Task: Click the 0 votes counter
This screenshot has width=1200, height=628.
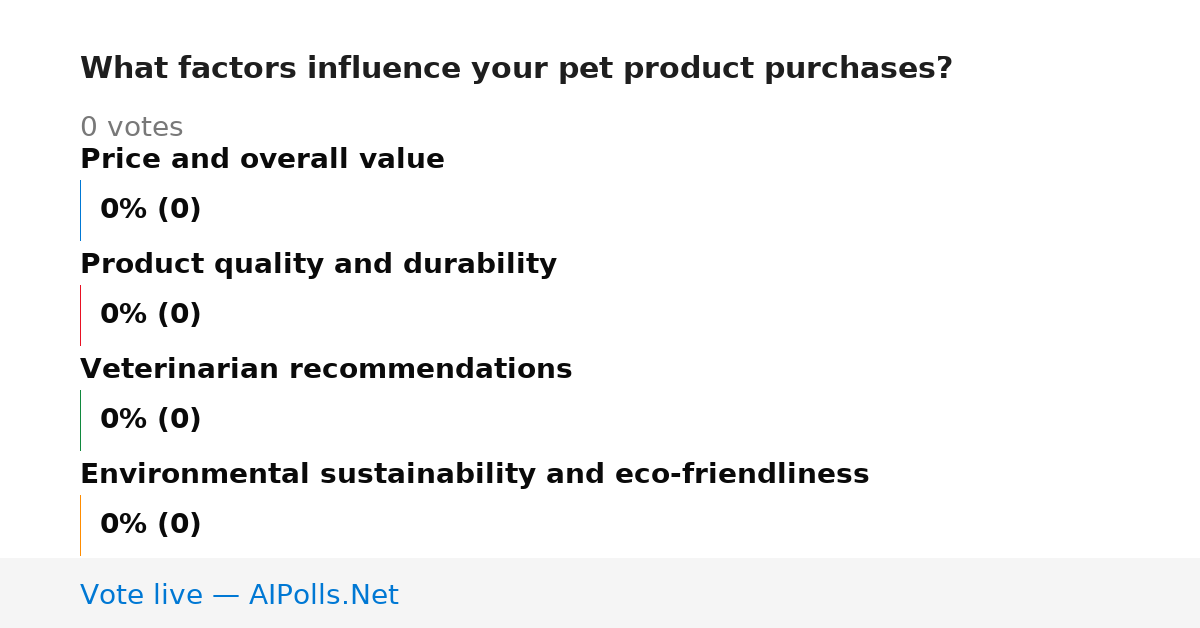Action: tap(131, 127)
